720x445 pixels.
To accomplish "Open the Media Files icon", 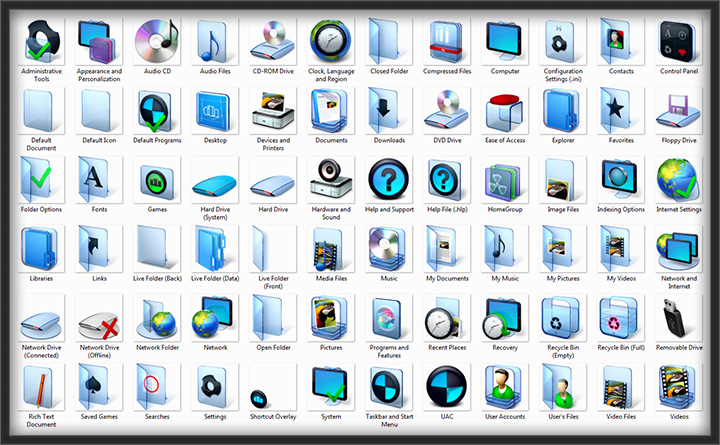I will point(331,249).
